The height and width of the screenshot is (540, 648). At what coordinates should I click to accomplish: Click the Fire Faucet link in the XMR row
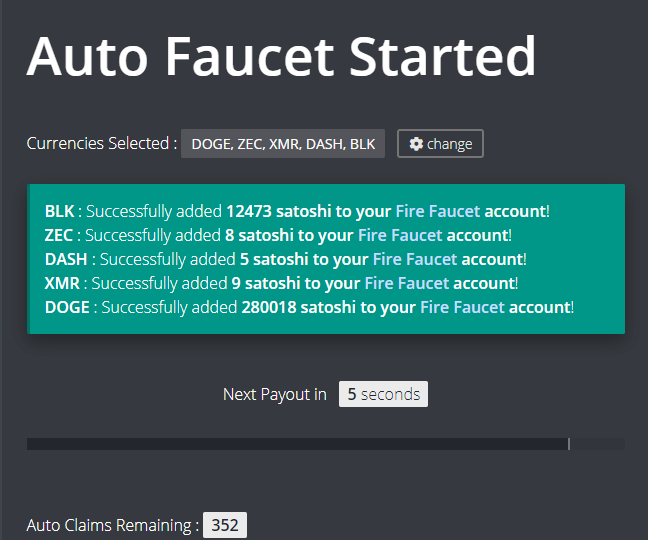pos(406,284)
